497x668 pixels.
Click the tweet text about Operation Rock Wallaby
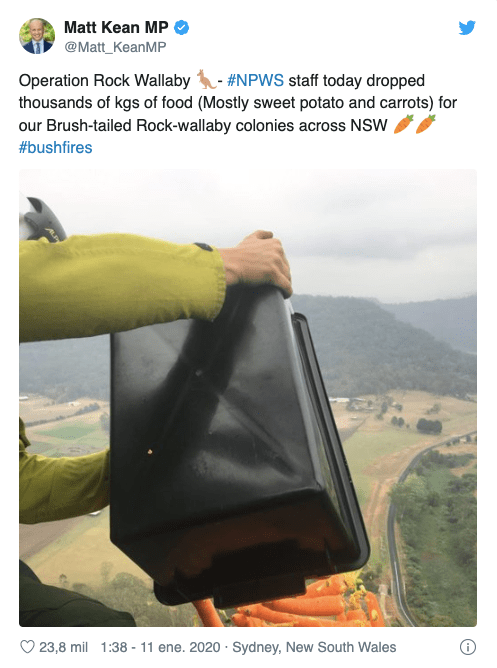pos(238,114)
